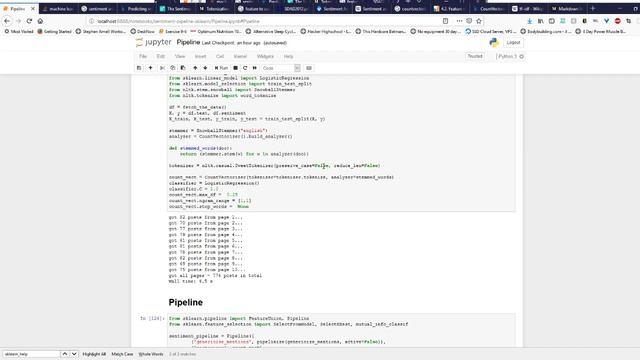The height and width of the screenshot is (360, 640).
Task: Open browser downloads arrow icon
Action: 529,21
